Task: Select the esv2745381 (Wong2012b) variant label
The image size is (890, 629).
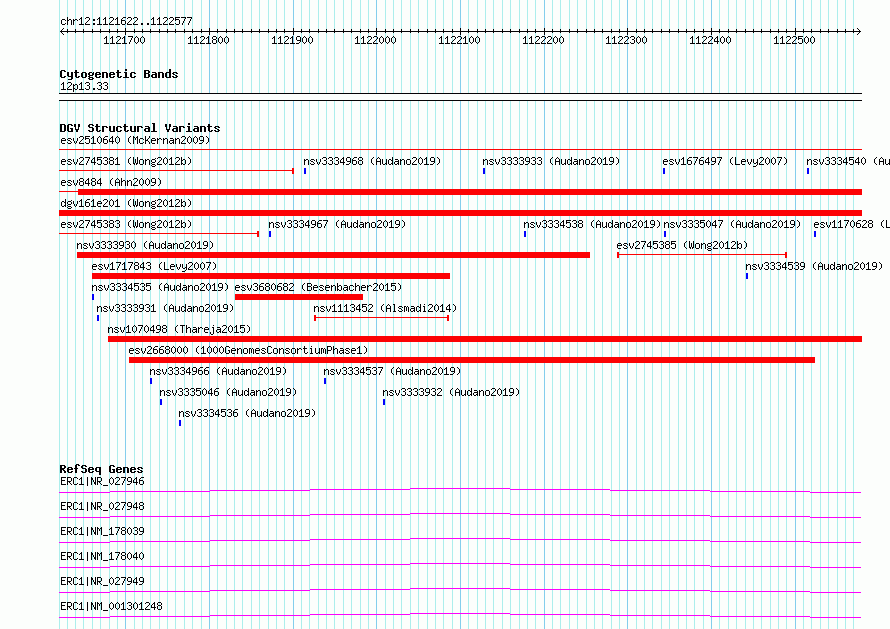Action: 126,161
